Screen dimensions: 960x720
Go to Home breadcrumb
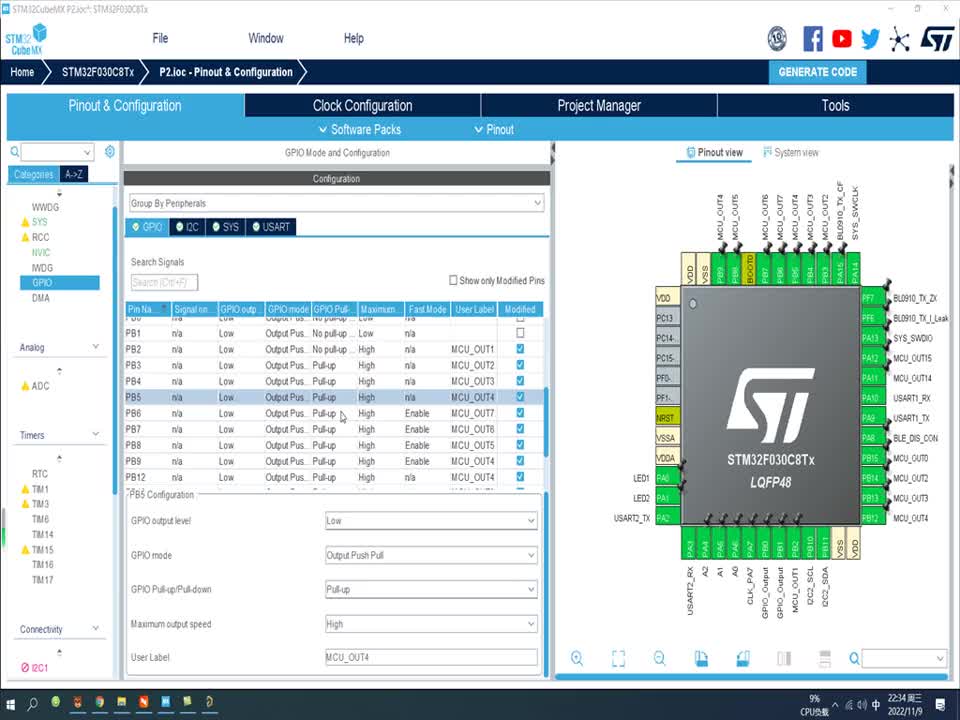(x=22, y=72)
